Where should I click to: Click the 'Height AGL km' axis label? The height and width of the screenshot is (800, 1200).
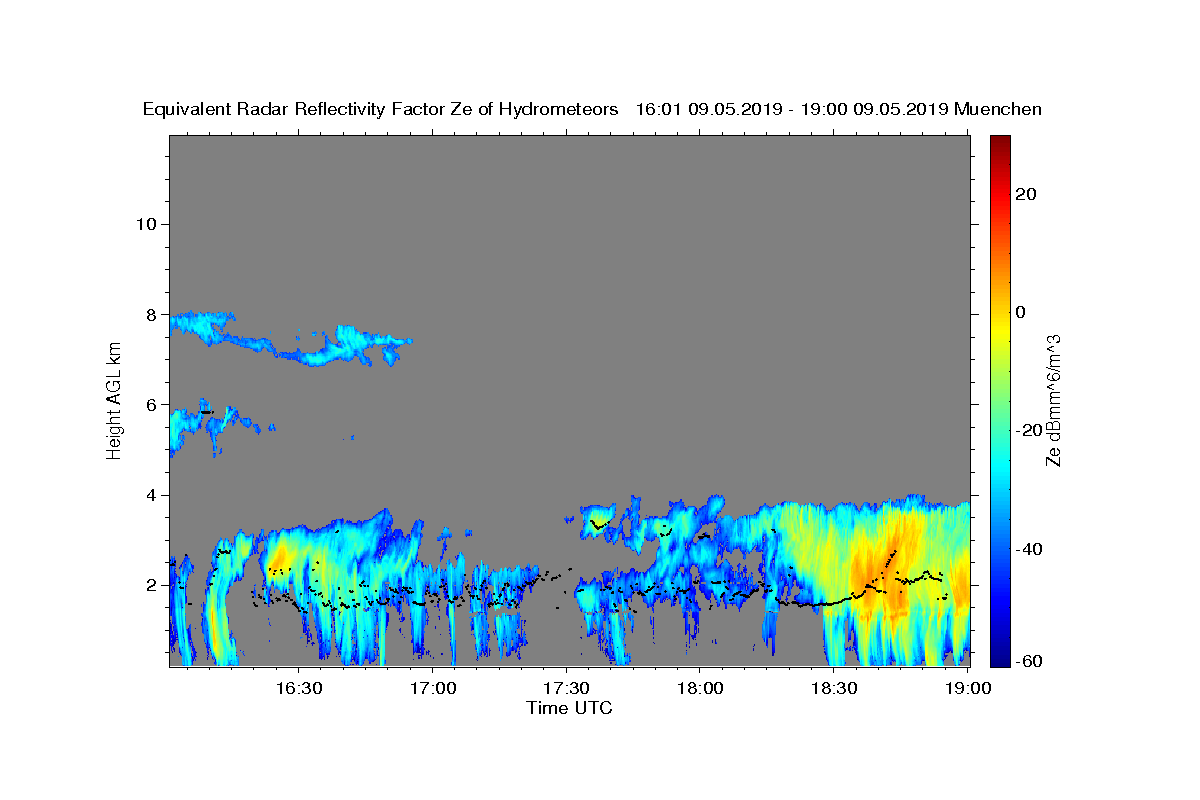(x=114, y=400)
